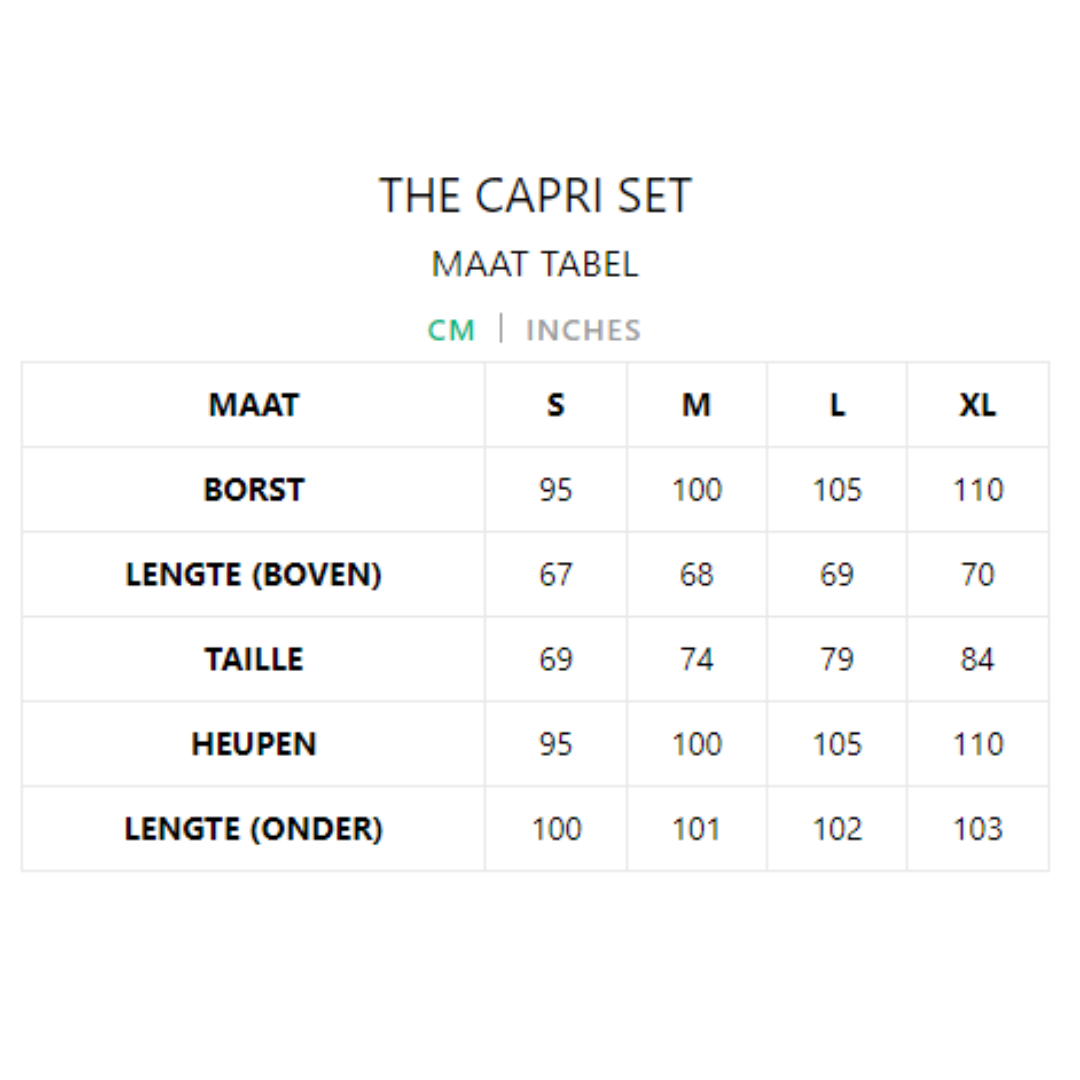Click the MAAT column header
This screenshot has width=1080, height=1080.
pyautogui.click(x=254, y=405)
